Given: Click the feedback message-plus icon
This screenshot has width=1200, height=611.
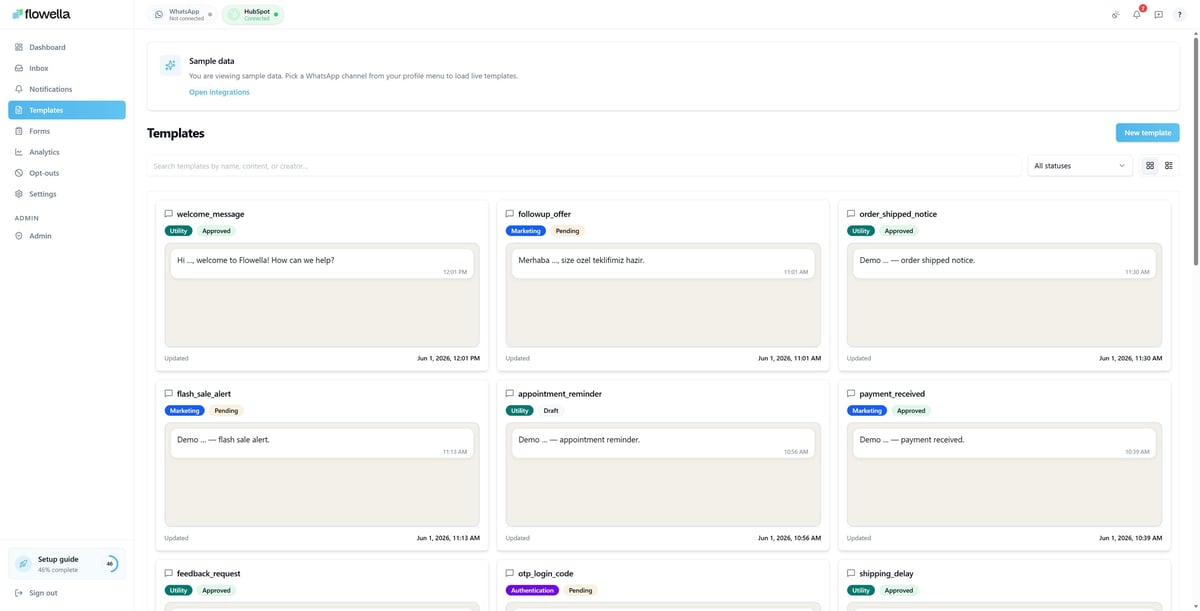Looking at the screenshot, I should click(1158, 15).
